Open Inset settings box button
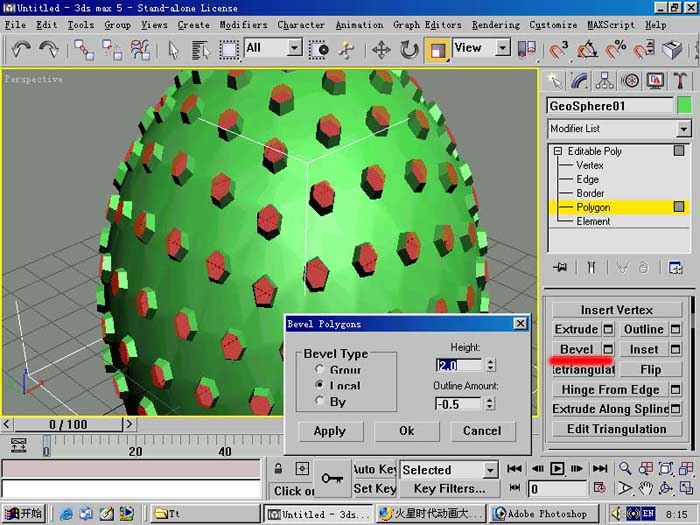Viewport: 700px width, 525px height. pos(675,349)
